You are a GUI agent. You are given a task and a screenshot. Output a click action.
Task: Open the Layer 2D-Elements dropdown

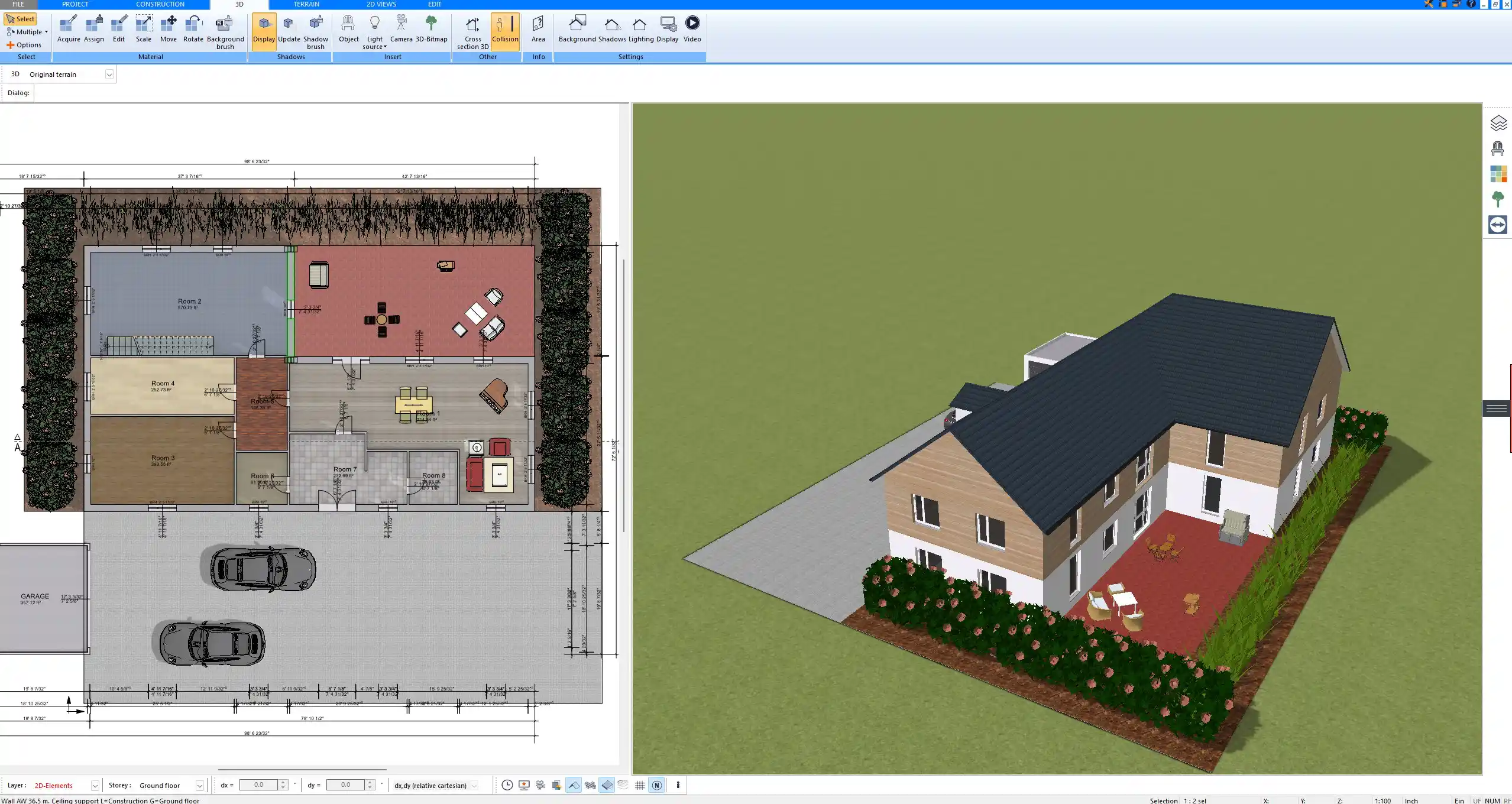95,786
